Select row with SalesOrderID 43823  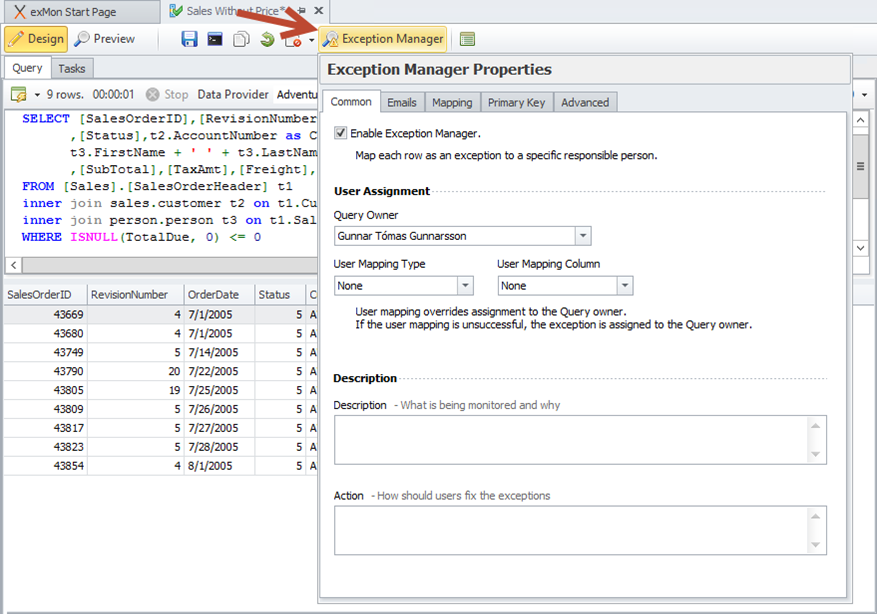161,447
